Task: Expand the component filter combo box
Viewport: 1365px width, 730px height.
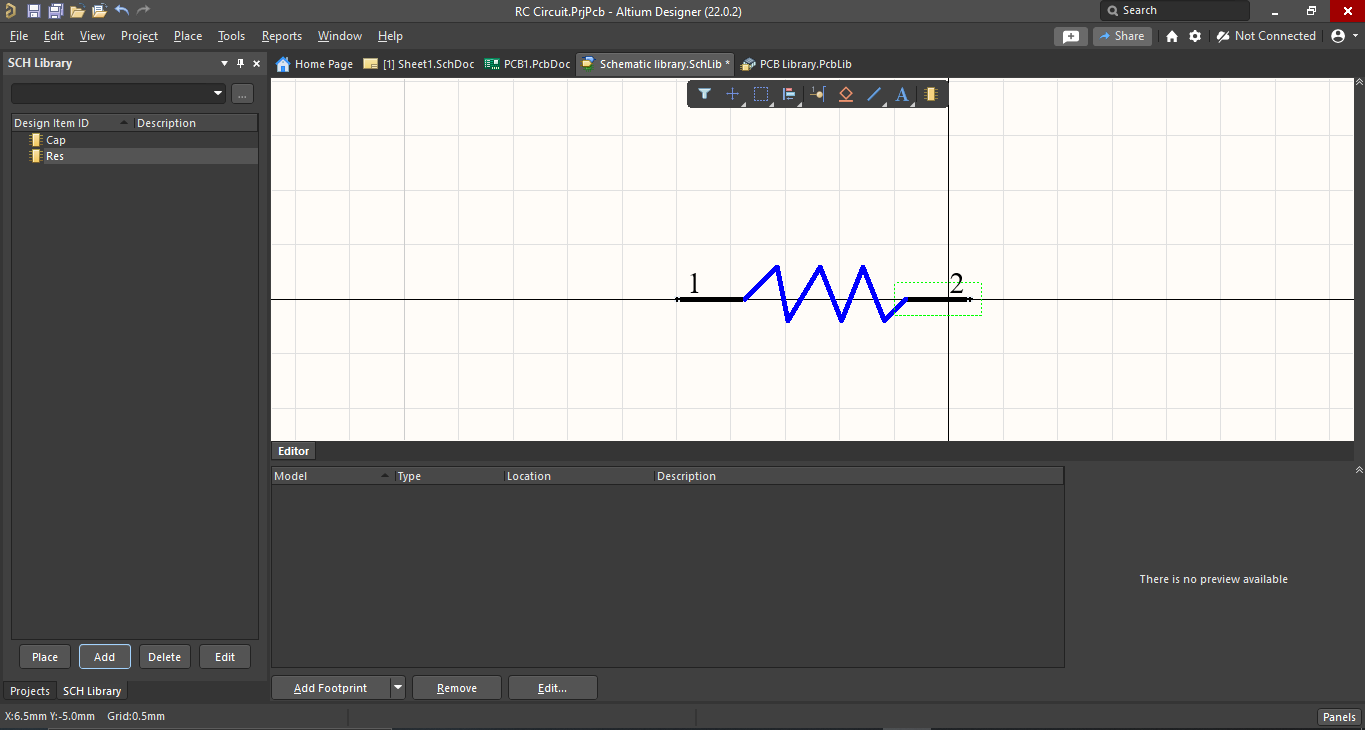Action: click(218, 93)
